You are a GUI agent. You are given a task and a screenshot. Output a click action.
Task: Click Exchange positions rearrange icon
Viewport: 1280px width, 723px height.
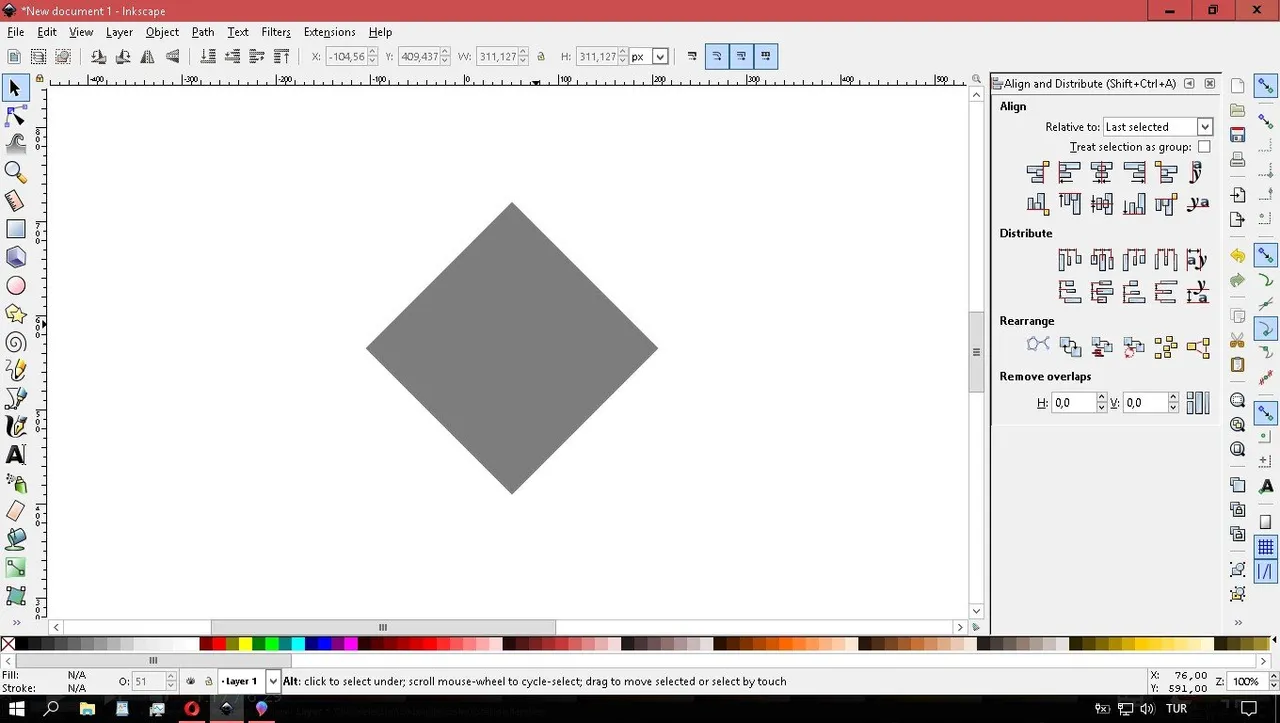tap(1069, 347)
